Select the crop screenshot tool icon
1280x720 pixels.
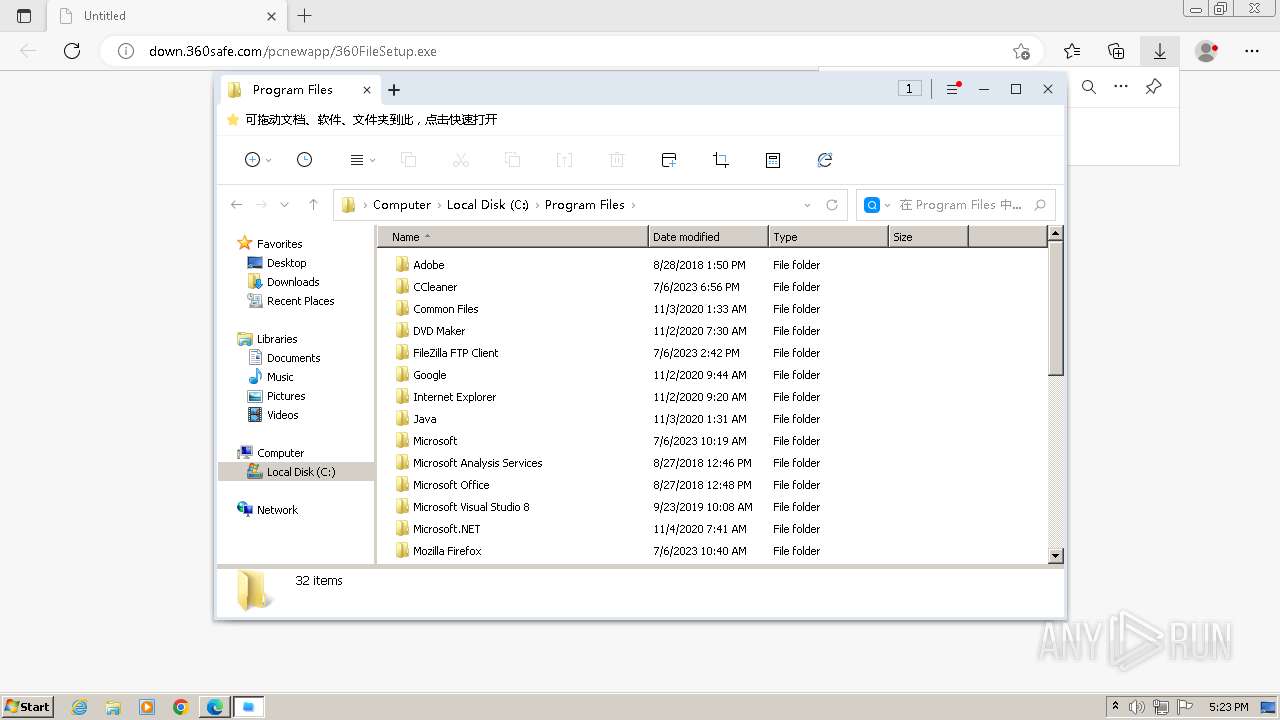(x=721, y=160)
